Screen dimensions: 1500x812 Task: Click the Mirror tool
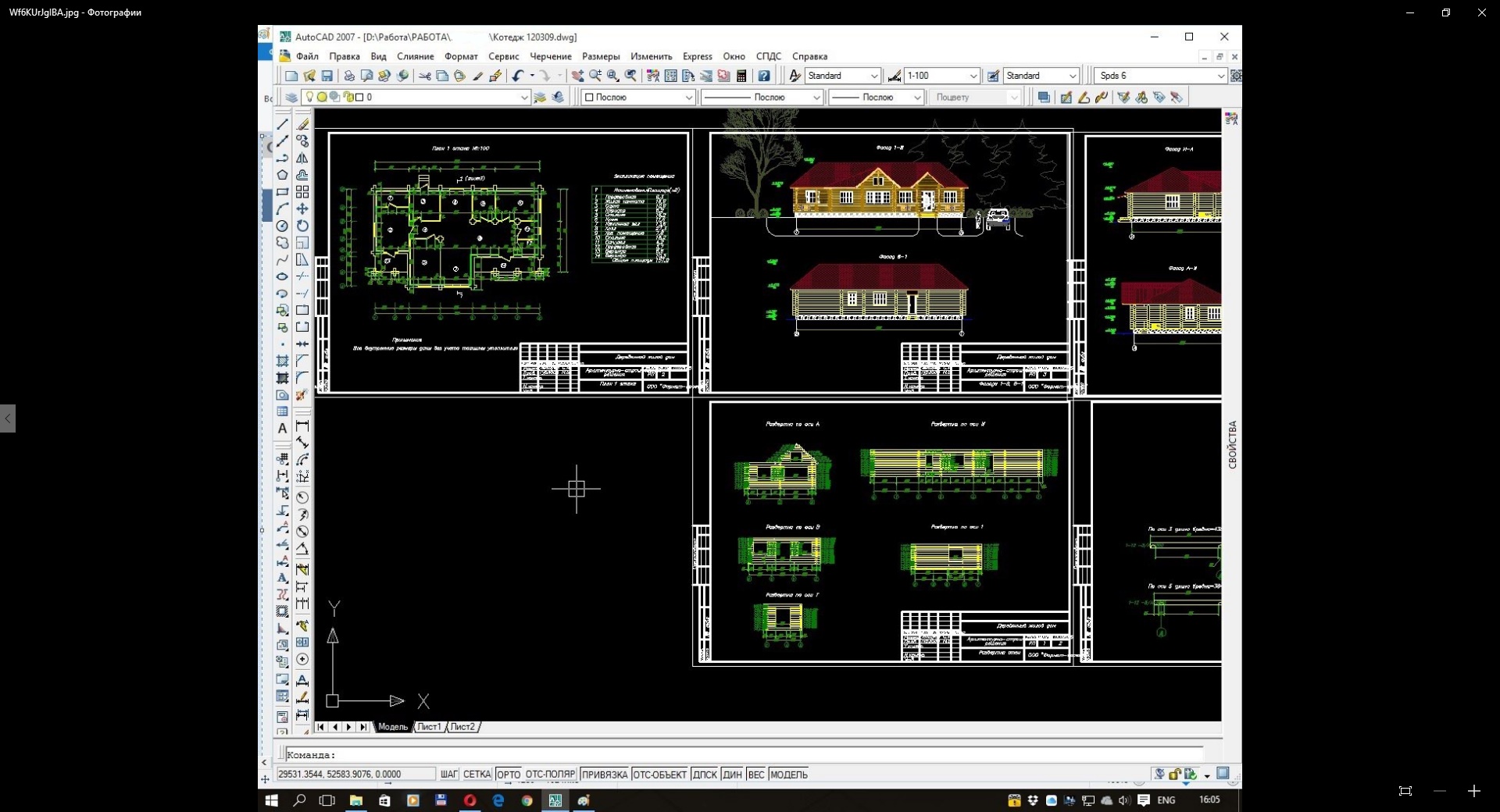[302, 158]
